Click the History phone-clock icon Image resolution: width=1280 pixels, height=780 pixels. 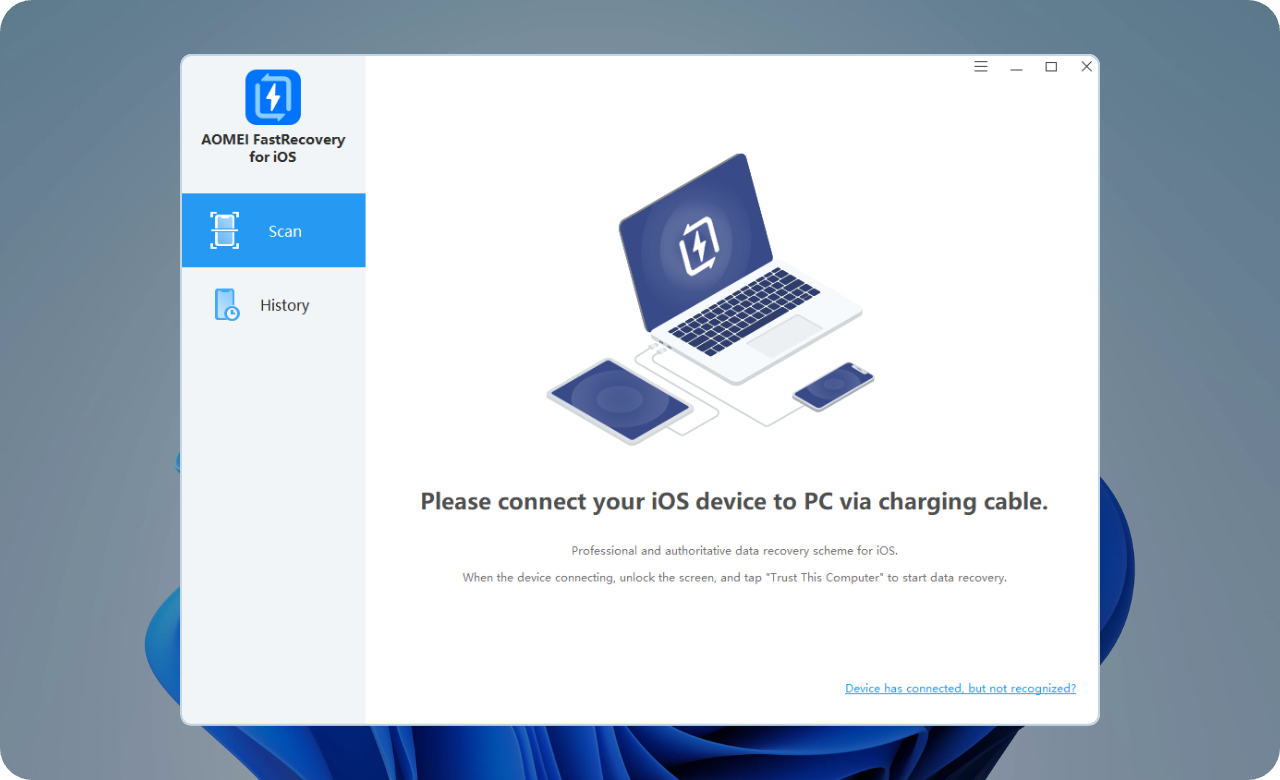227,305
